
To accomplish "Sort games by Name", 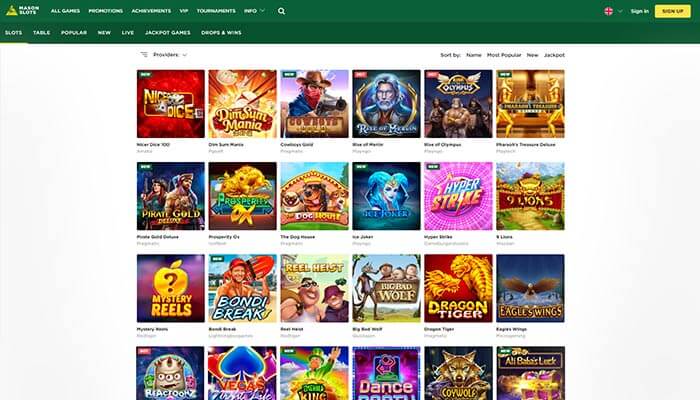I will [474, 55].
